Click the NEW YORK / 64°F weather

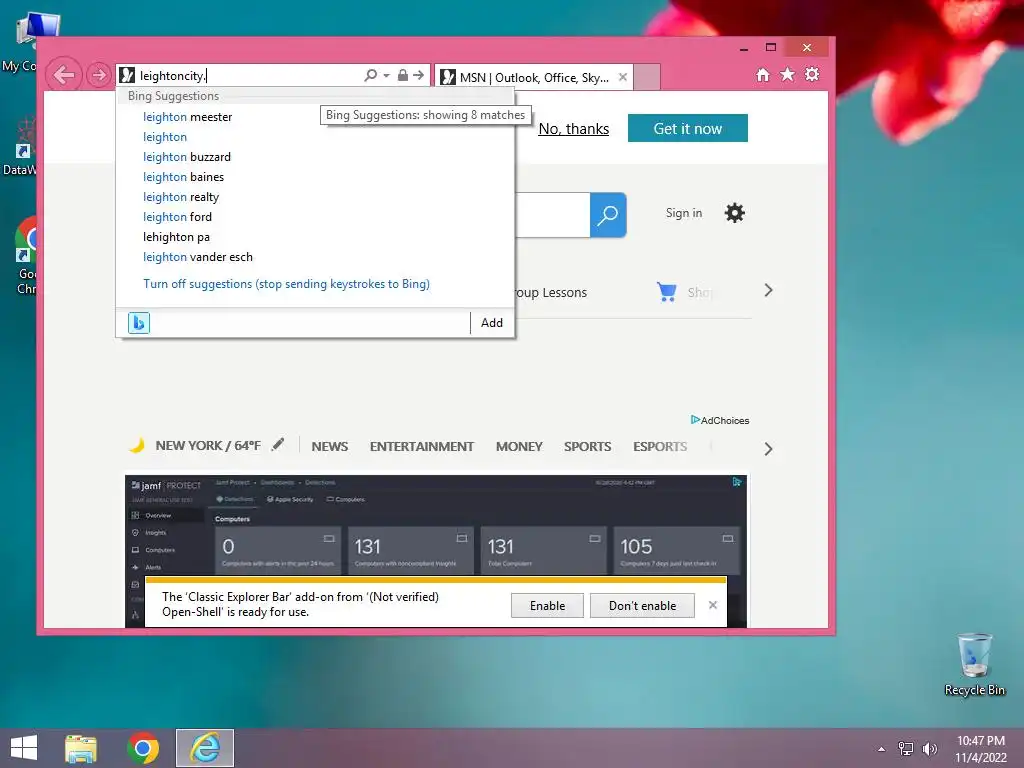coord(208,446)
